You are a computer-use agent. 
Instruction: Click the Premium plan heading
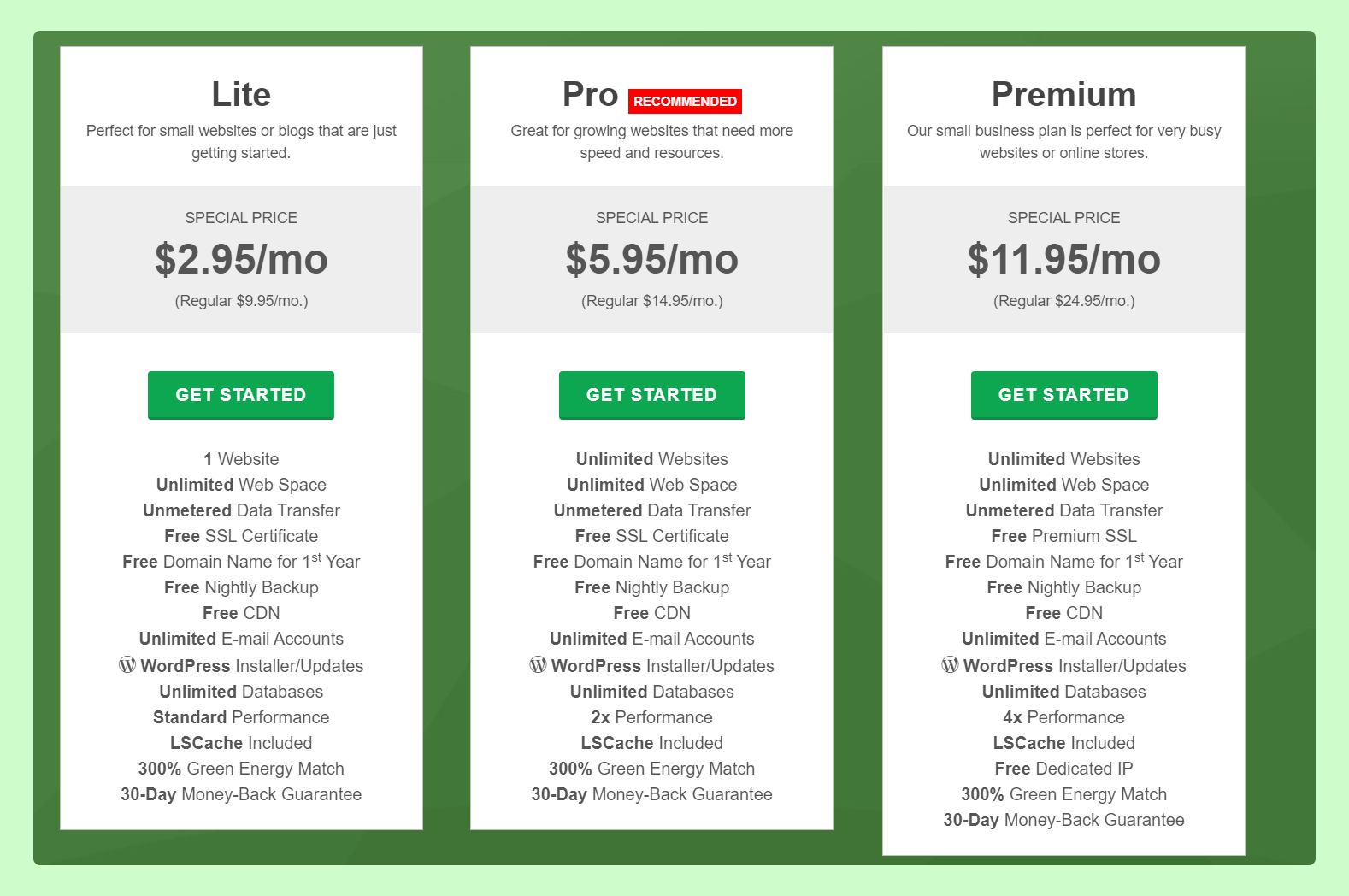coord(1063,94)
